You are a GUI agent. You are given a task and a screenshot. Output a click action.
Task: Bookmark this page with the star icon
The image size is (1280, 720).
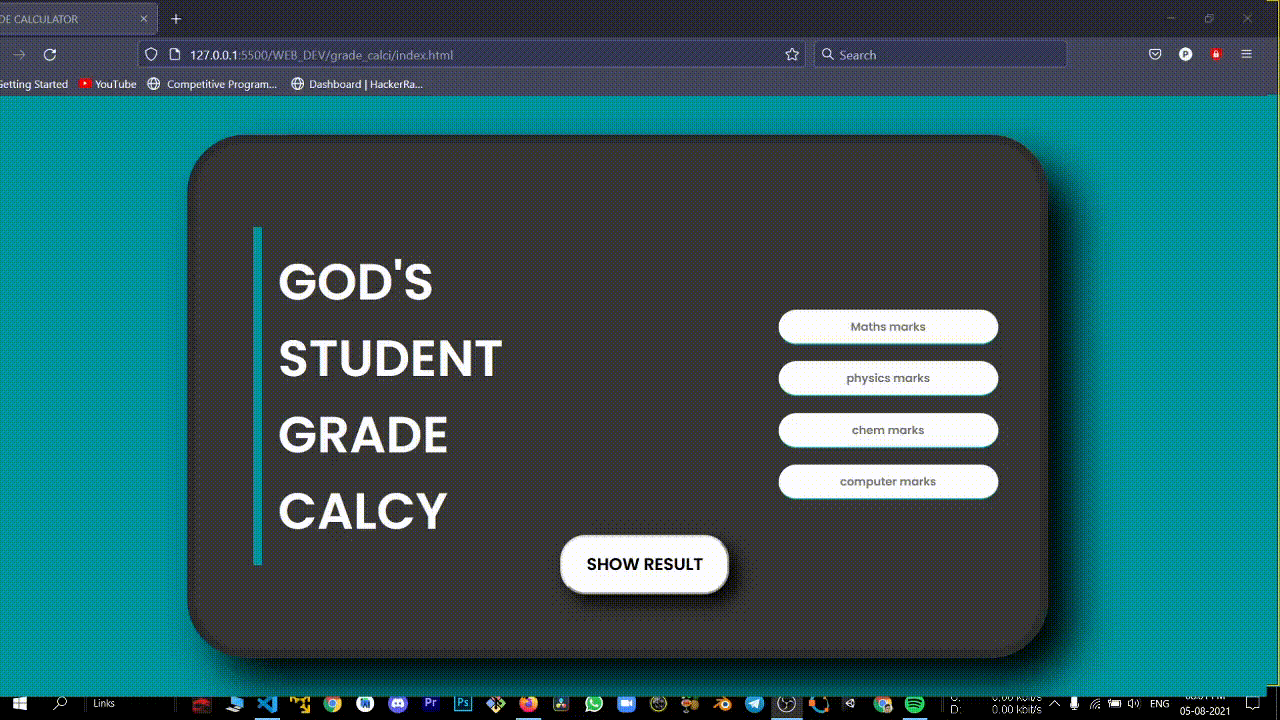(792, 55)
